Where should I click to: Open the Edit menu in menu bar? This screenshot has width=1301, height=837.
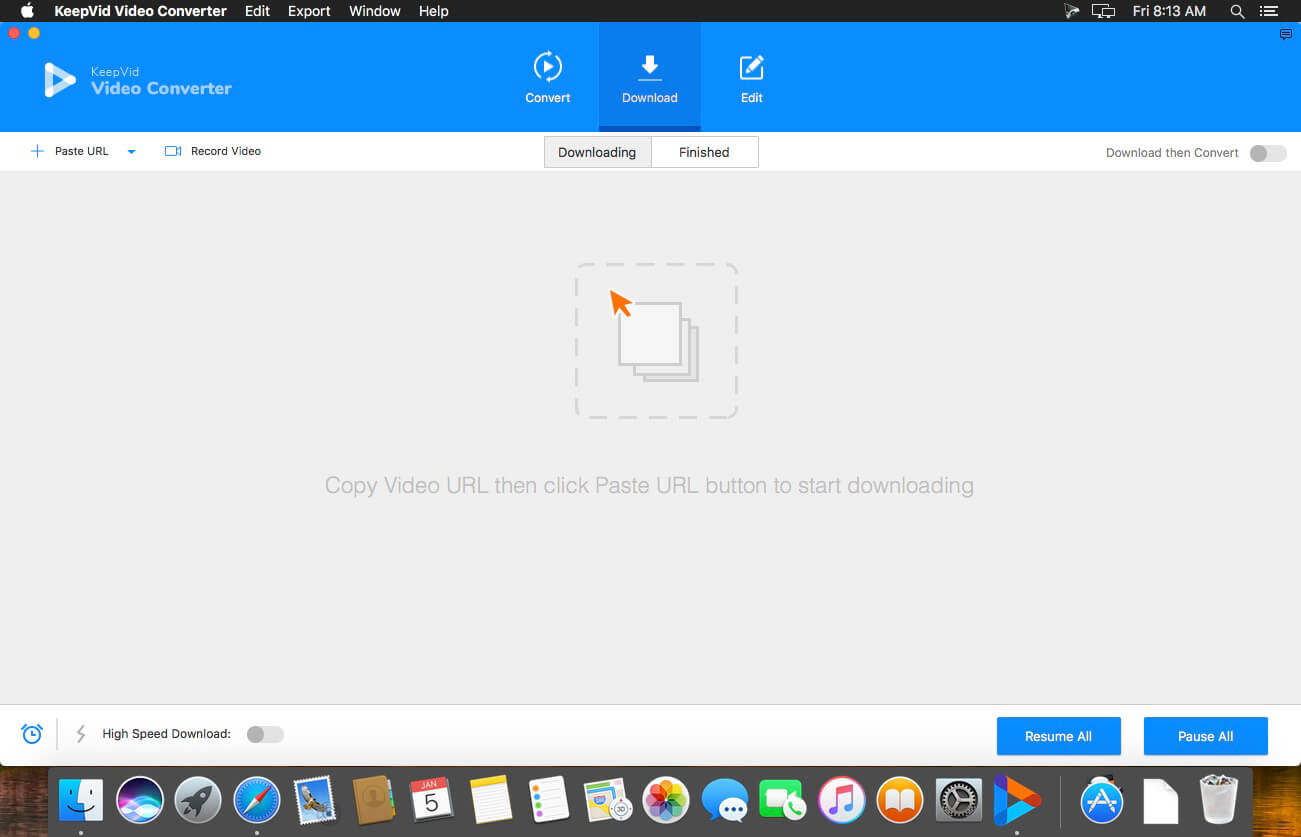point(257,11)
